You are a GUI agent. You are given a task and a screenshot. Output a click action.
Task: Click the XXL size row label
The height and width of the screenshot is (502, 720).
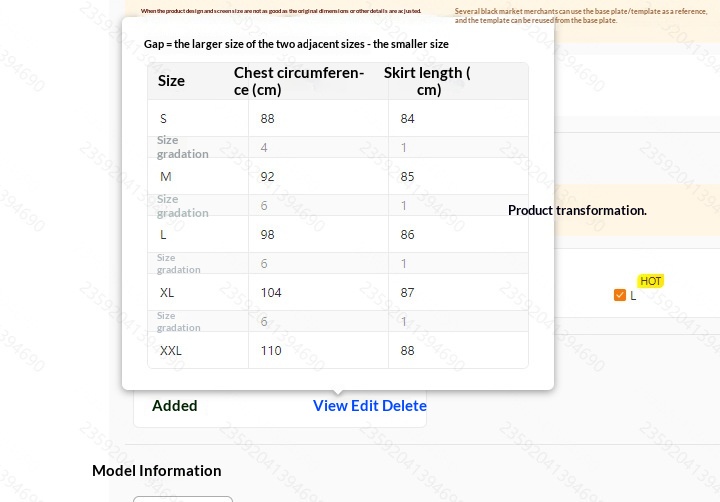(x=171, y=351)
